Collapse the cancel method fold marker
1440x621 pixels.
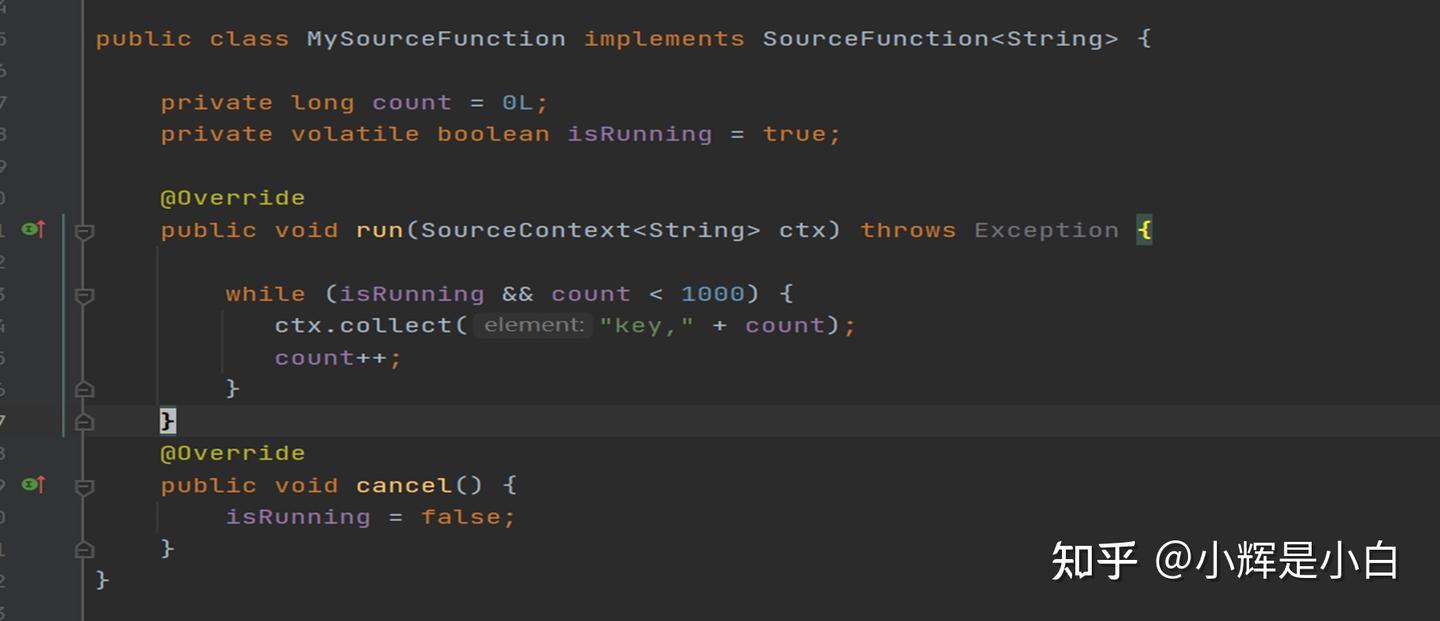point(85,487)
